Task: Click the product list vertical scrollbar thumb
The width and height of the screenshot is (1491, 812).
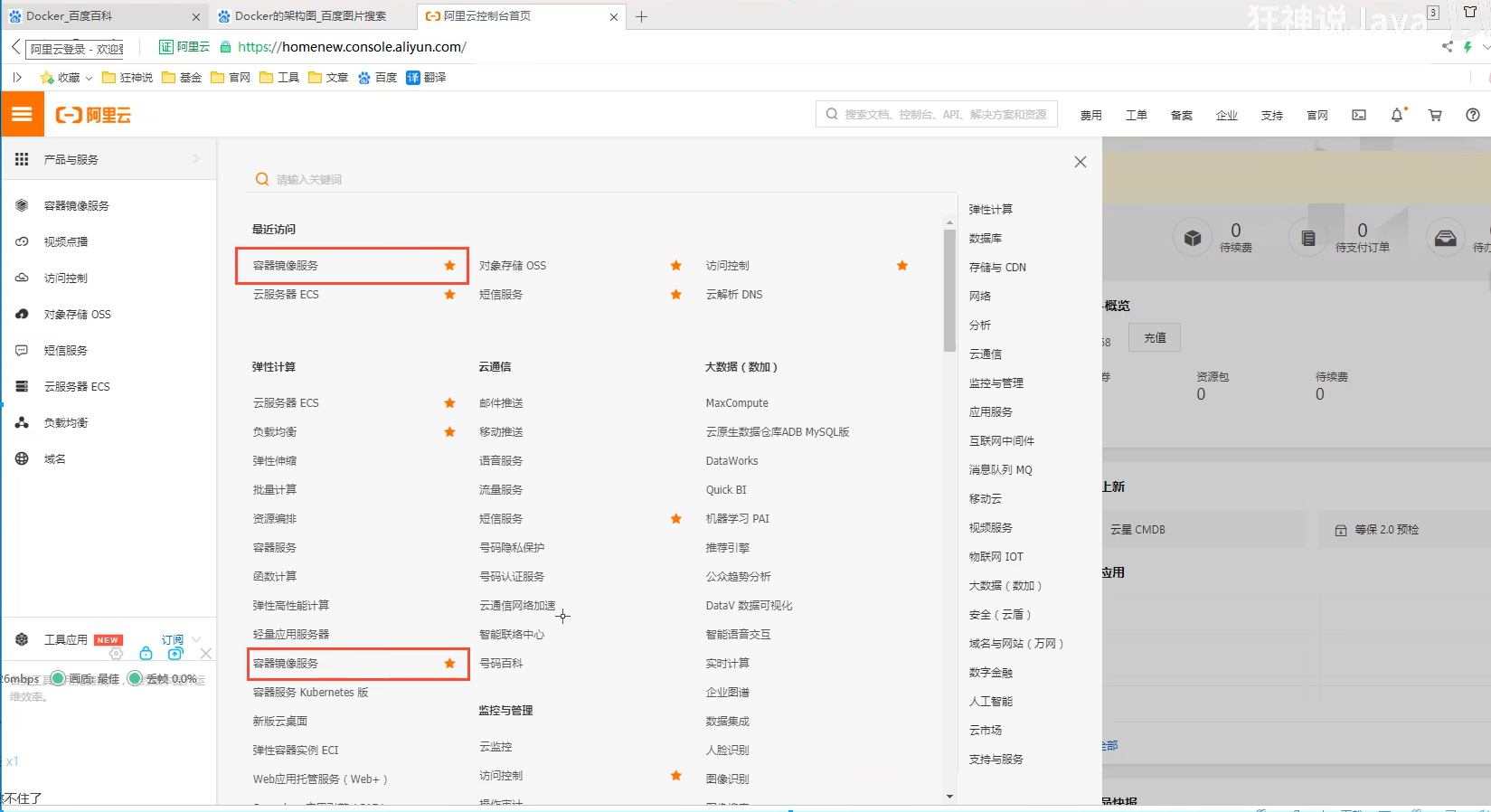Action: [x=949, y=289]
